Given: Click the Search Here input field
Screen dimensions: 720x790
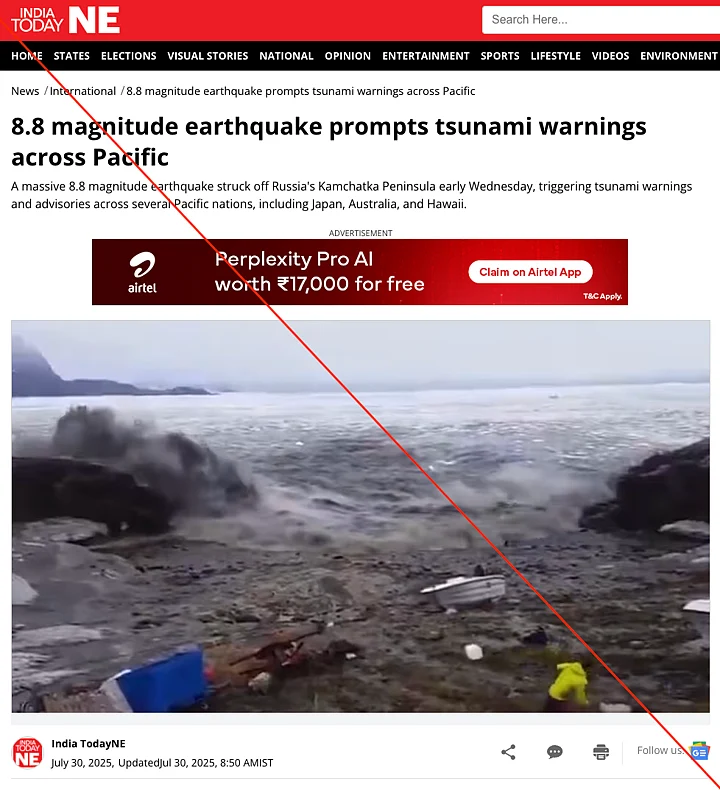Looking at the screenshot, I should (601, 20).
